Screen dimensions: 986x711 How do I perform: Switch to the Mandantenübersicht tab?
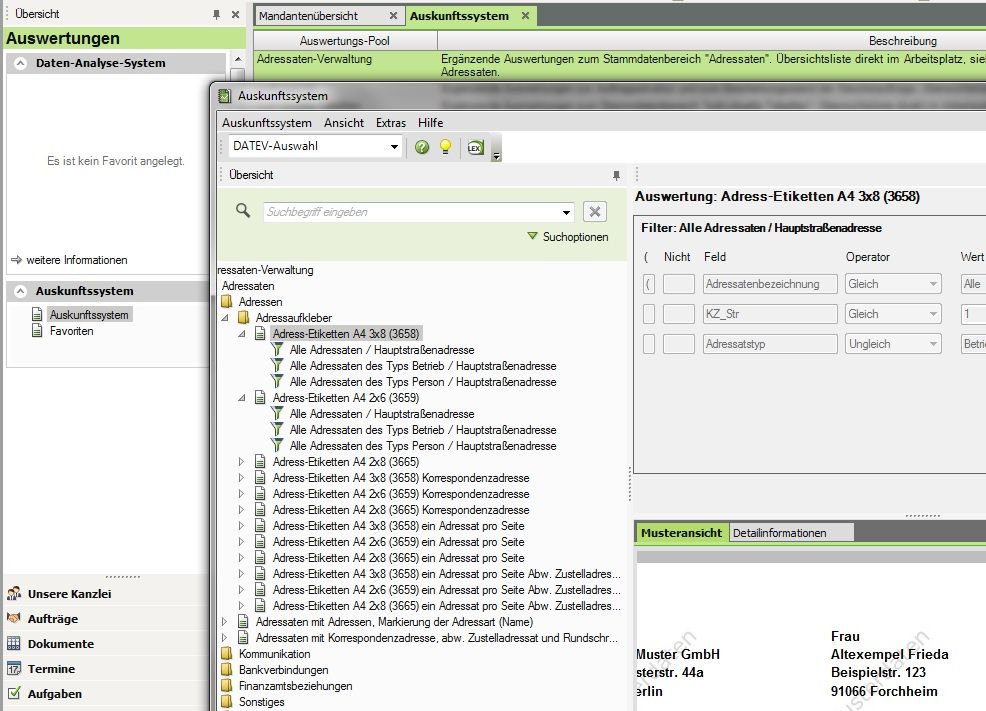click(x=308, y=16)
